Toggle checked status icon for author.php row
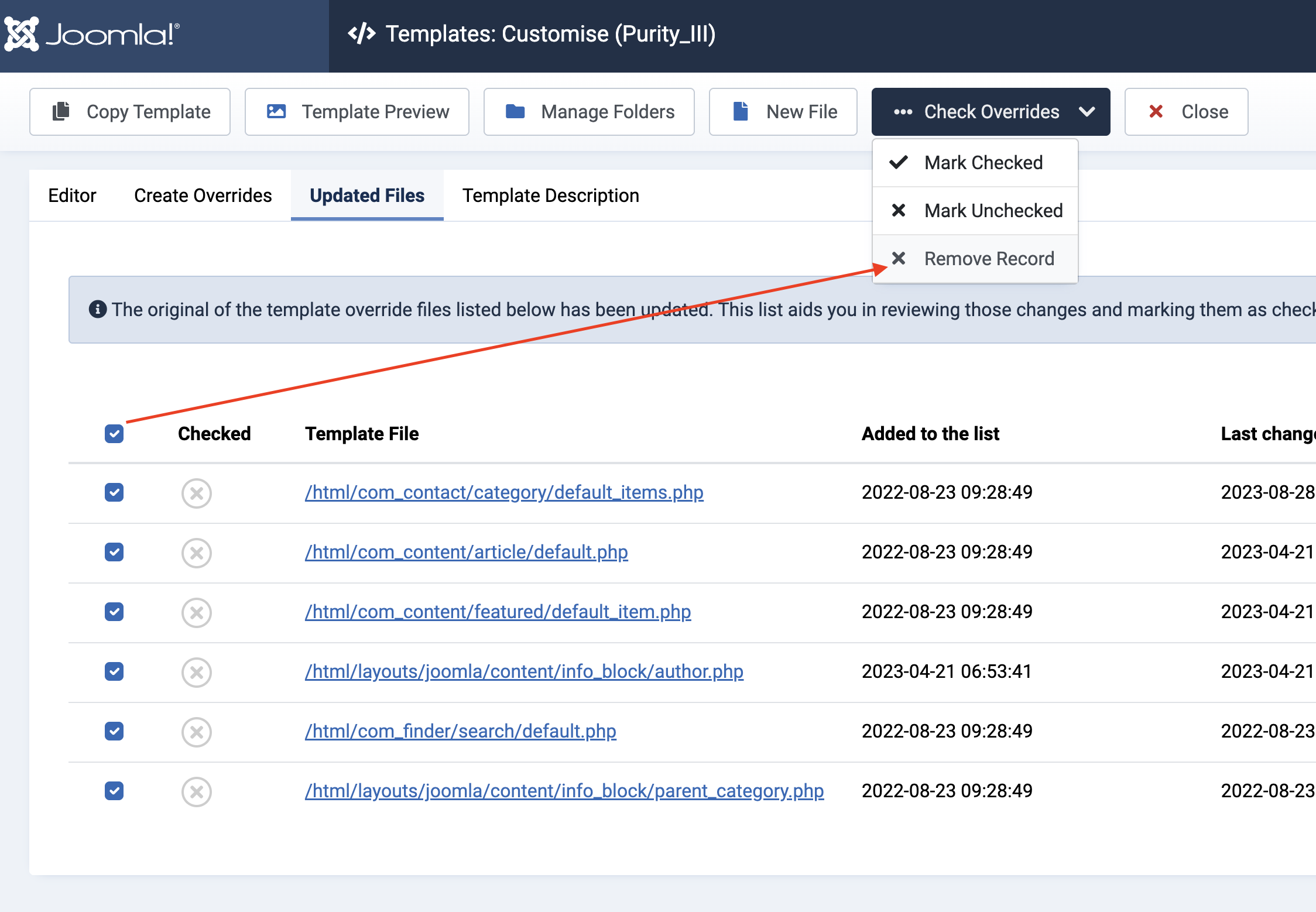The width and height of the screenshot is (1316, 912). (197, 673)
